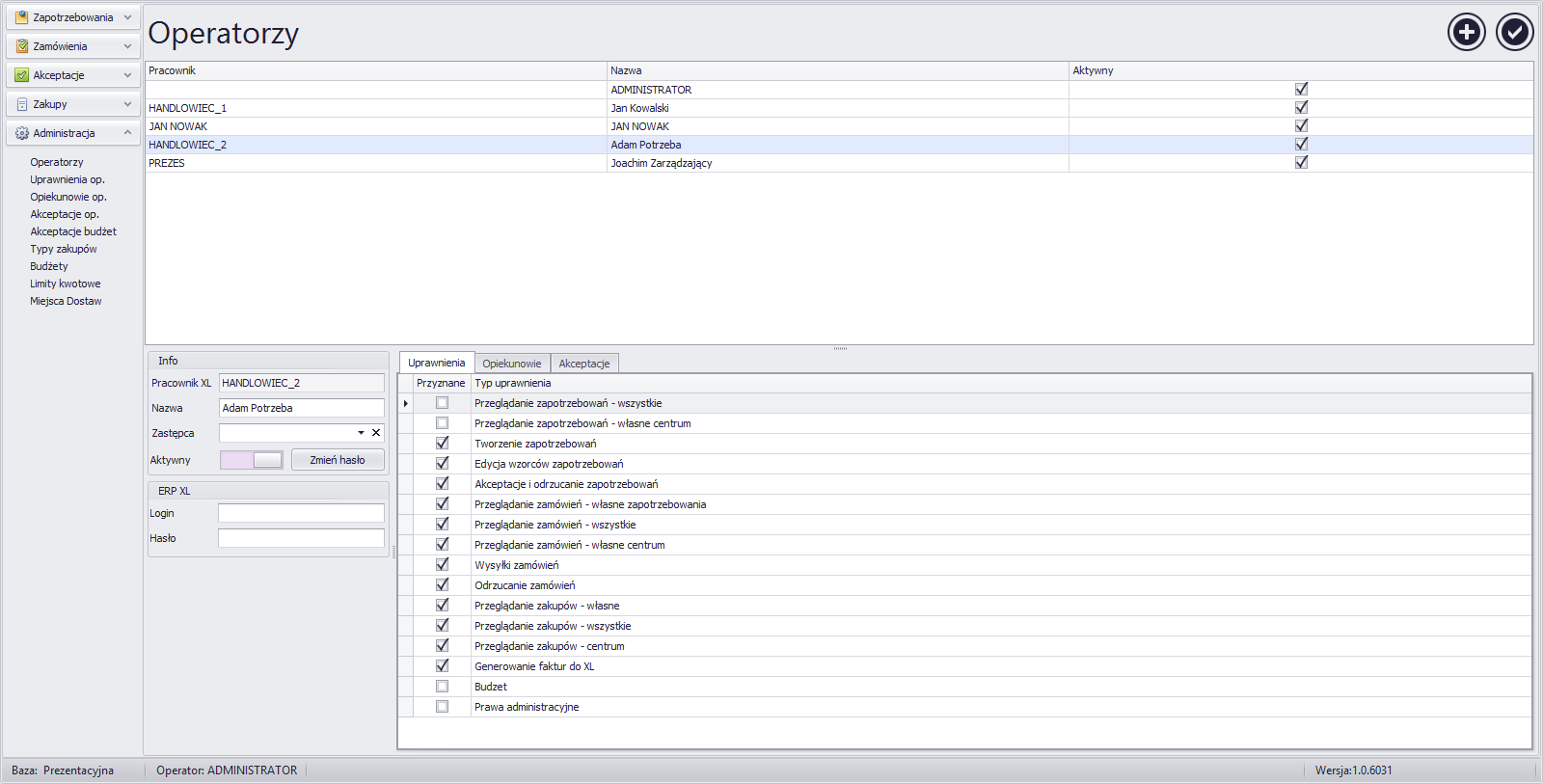Click the Nazwa input field

(x=302, y=408)
